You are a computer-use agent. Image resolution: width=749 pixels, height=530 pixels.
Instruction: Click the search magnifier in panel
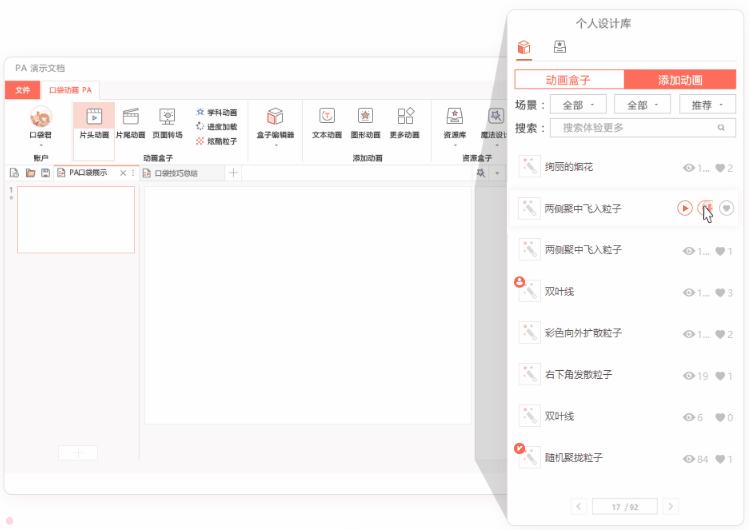[721, 127]
